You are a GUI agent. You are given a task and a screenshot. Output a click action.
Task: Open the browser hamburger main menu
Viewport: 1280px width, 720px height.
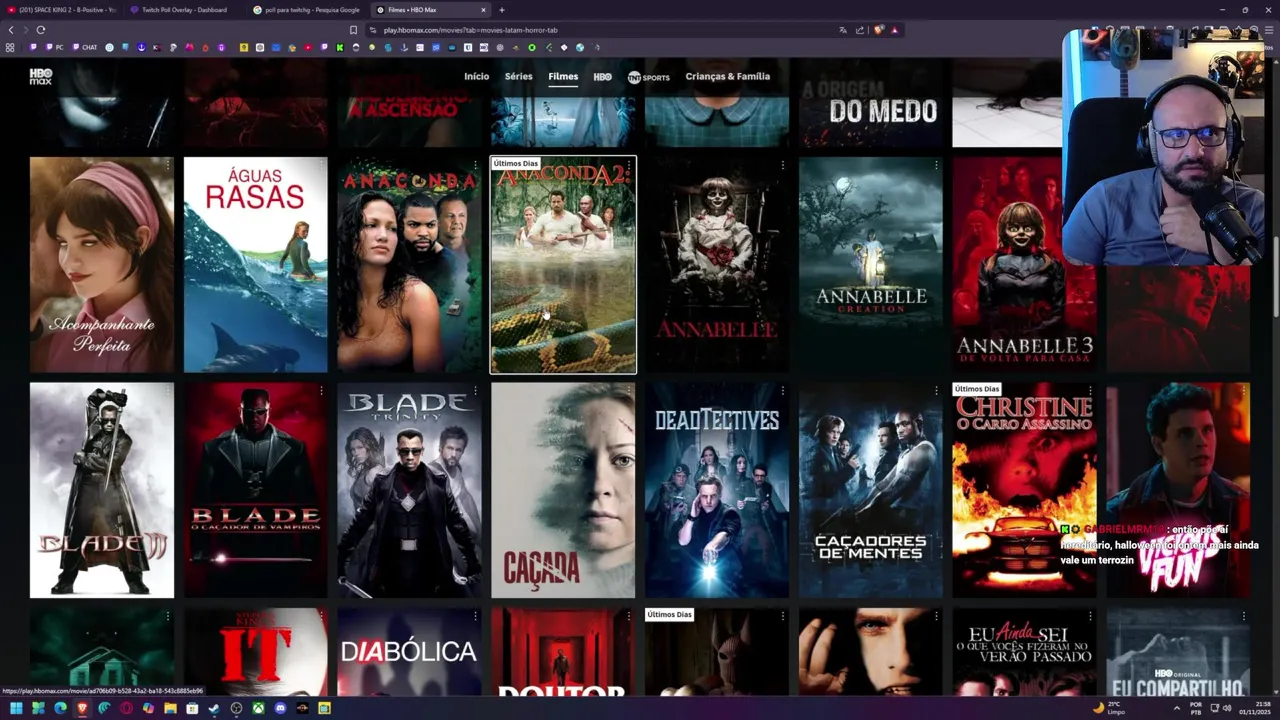pos(1271,30)
